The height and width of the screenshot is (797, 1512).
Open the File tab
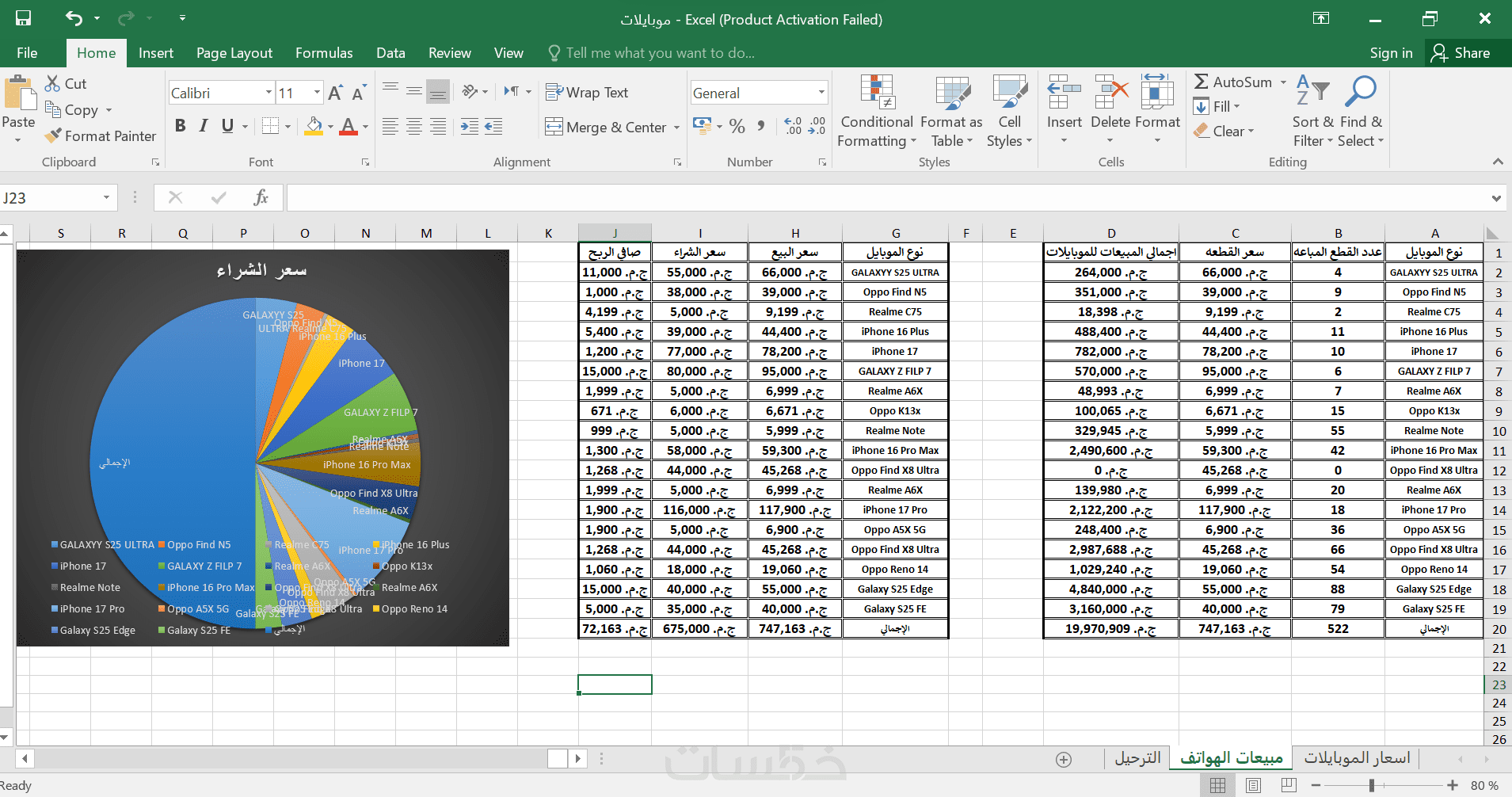click(27, 52)
